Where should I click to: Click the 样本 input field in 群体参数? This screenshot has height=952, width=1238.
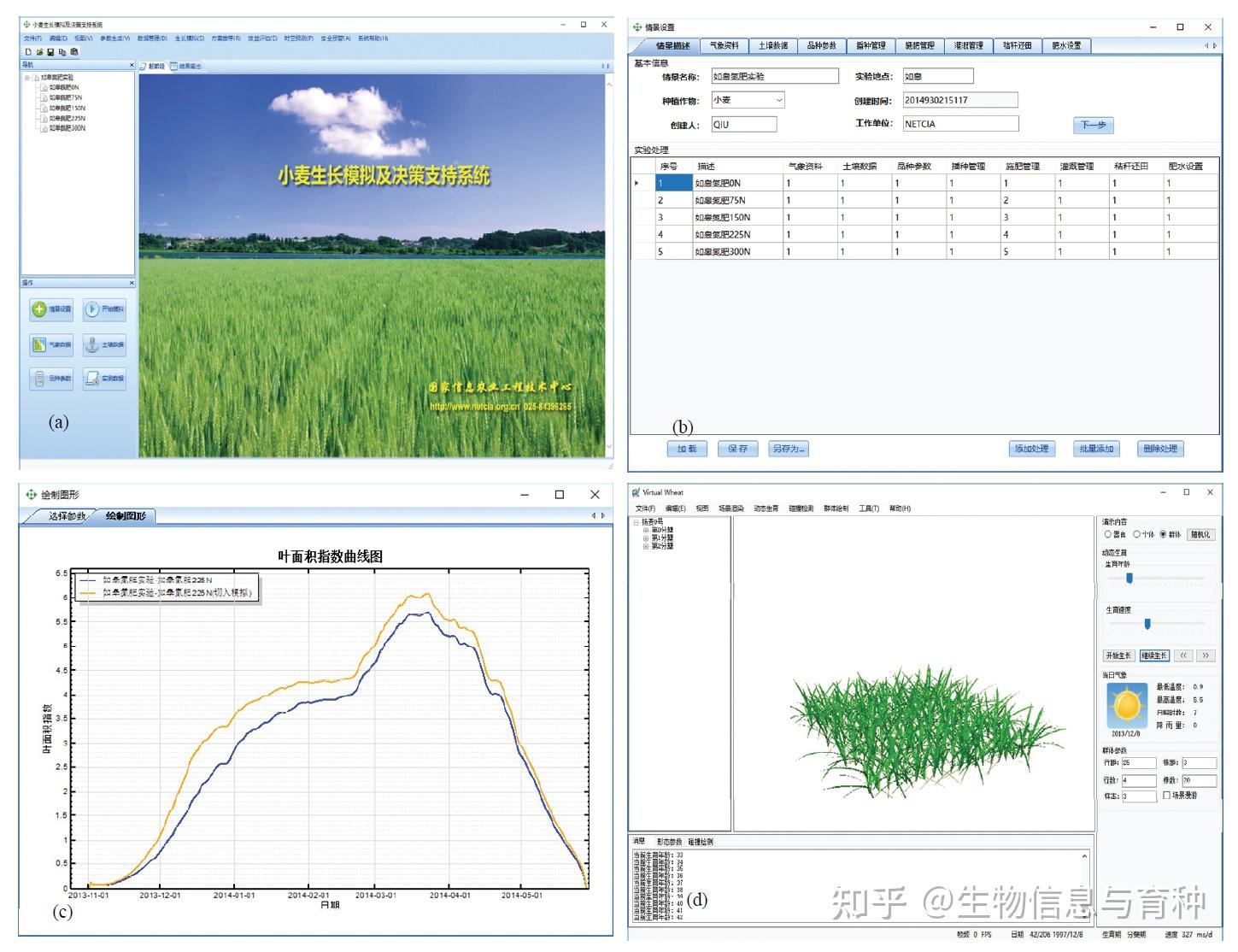coord(1138,795)
